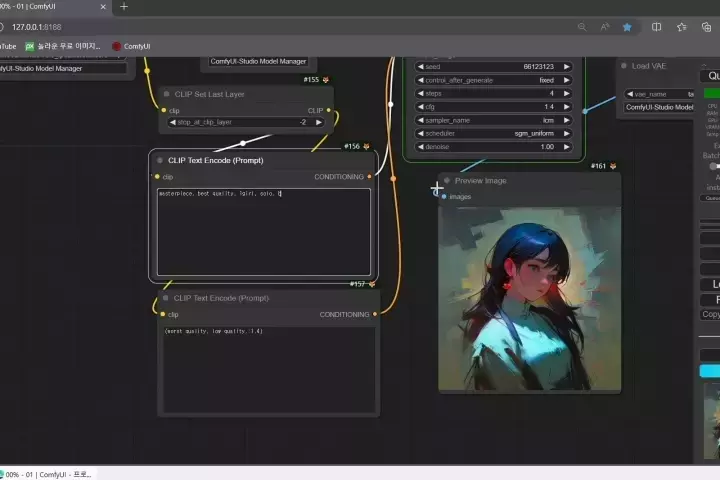This screenshot has width=720, height=480.
Task: Click the cyan button in side panel
Action: click(x=710, y=371)
